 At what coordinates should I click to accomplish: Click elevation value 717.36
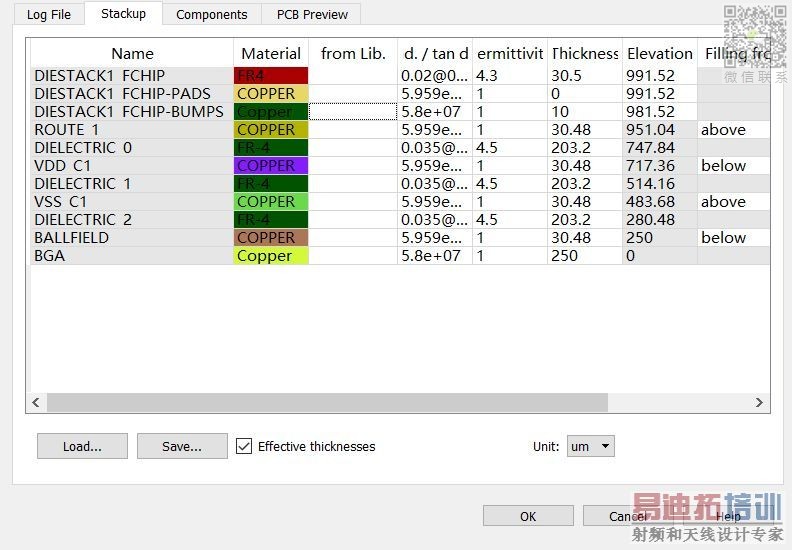[650, 166]
